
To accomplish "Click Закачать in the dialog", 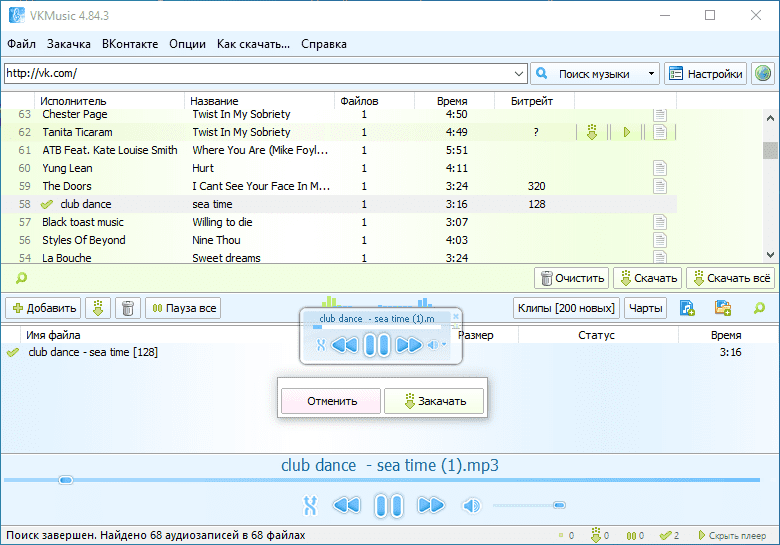I will (x=434, y=401).
